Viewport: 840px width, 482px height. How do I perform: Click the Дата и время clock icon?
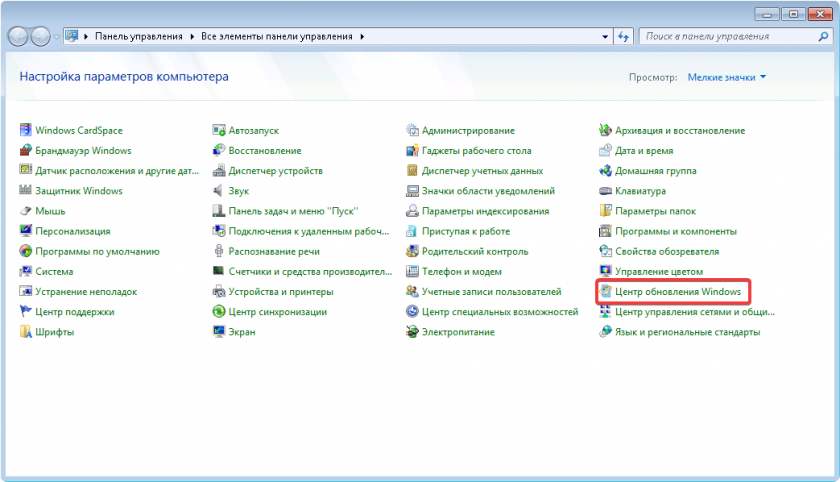605,151
